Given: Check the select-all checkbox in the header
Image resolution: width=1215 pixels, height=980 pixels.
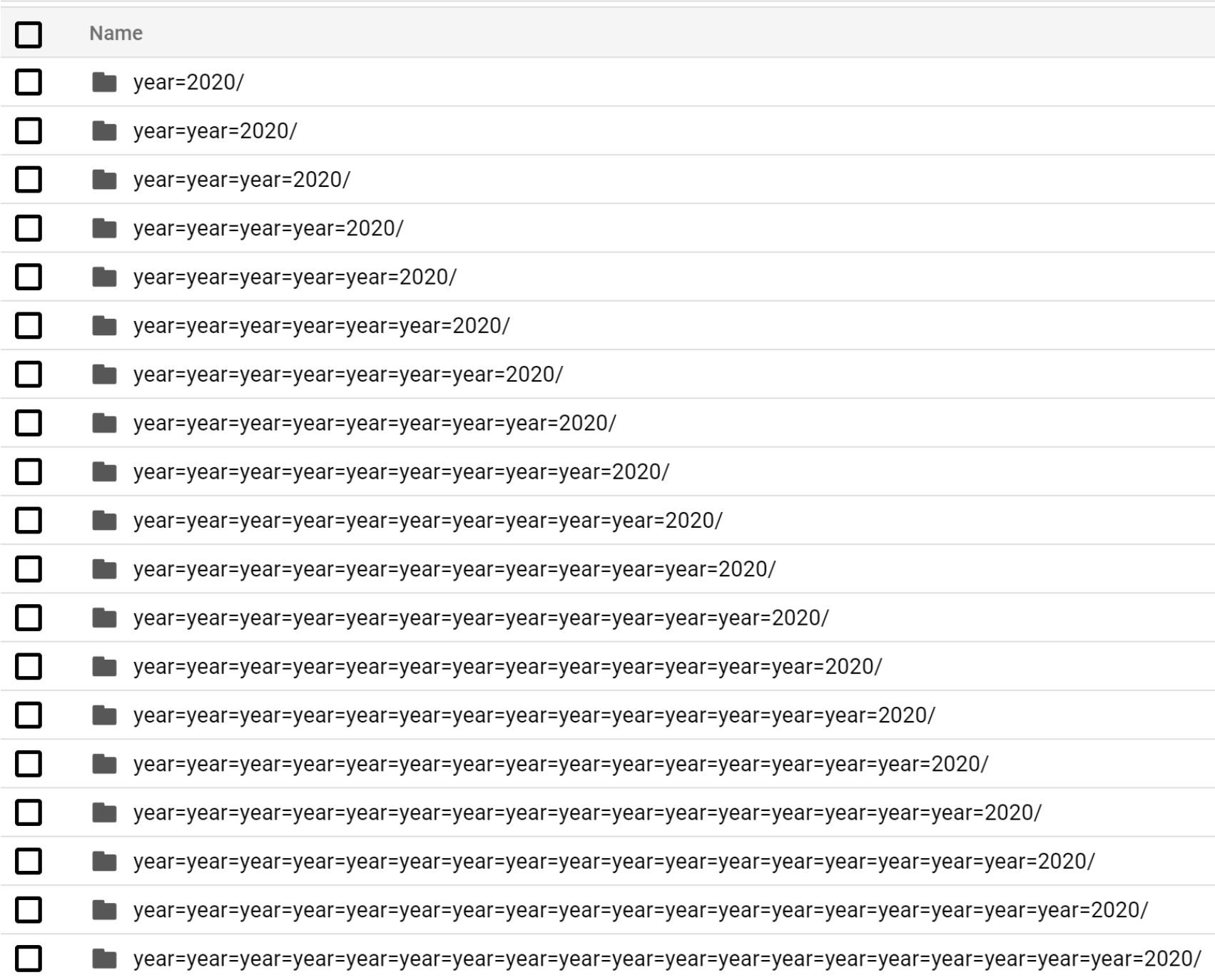Looking at the screenshot, I should point(29,32).
